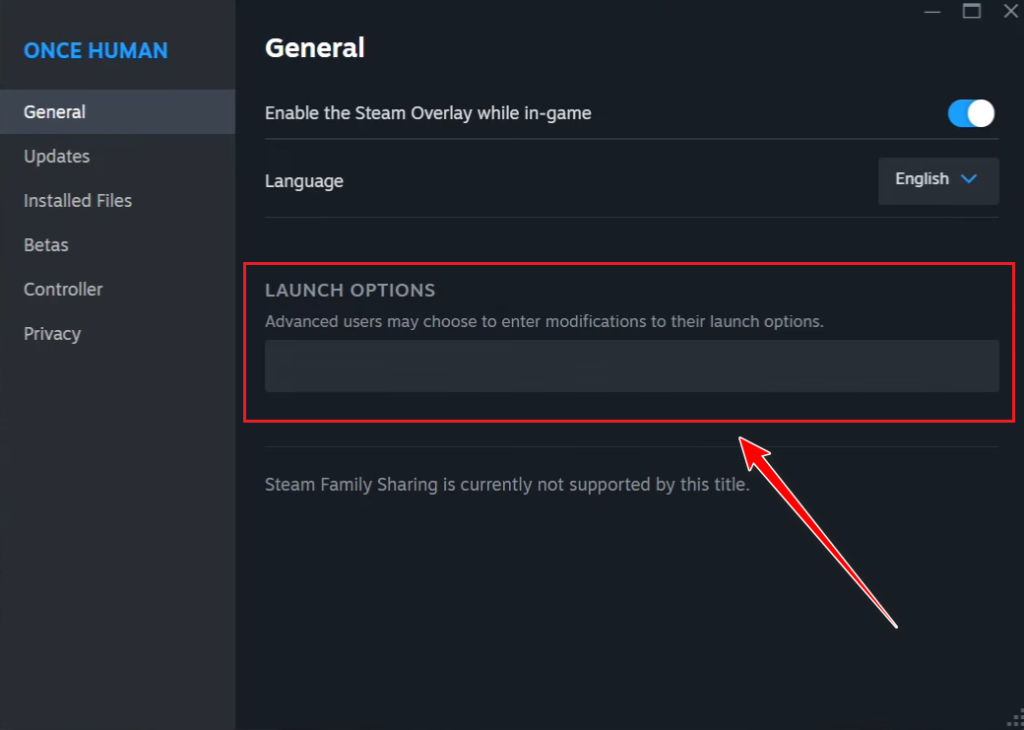Click the Enable the Steam Overlay label
This screenshot has height=730, width=1024.
[x=428, y=113]
